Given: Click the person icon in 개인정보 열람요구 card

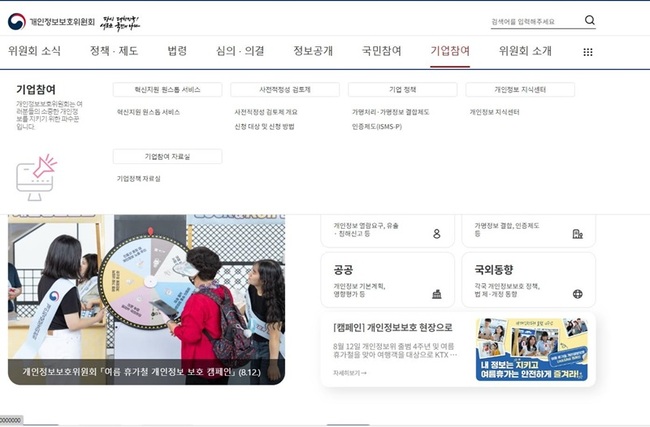Looking at the screenshot, I should (x=436, y=234).
